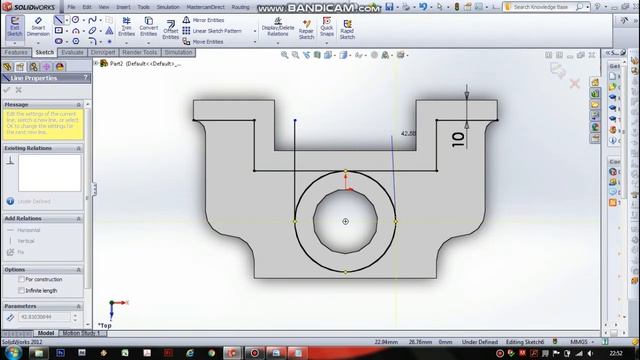Expand the Part2 tree node

click(x=96, y=63)
